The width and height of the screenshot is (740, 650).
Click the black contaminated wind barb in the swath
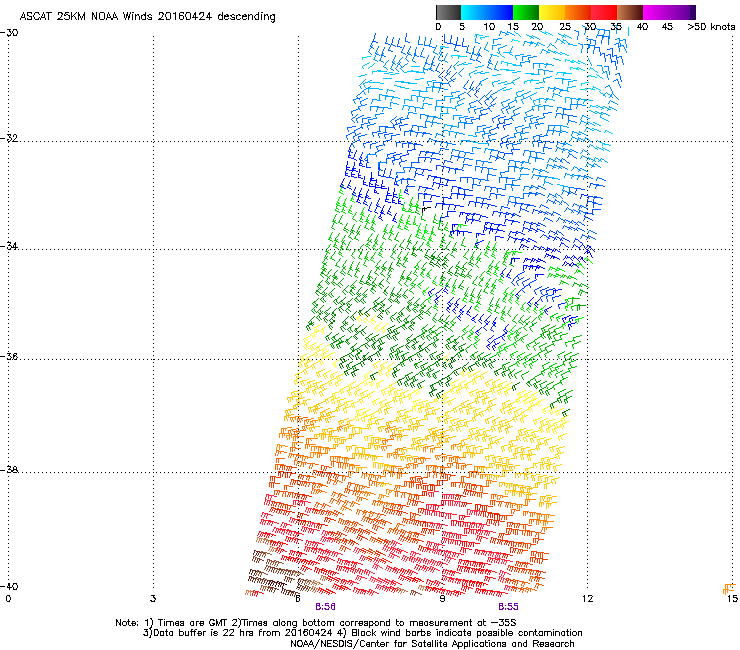(x=426, y=209)
